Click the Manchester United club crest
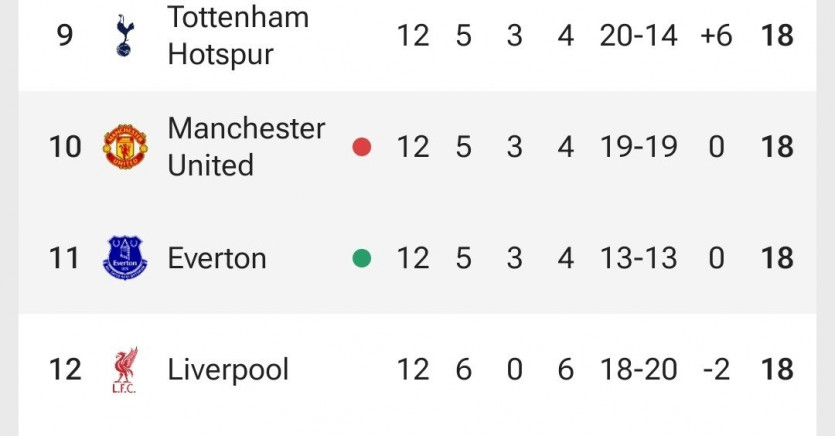Viewport: 835px width, 436px height. pos(125,147)
